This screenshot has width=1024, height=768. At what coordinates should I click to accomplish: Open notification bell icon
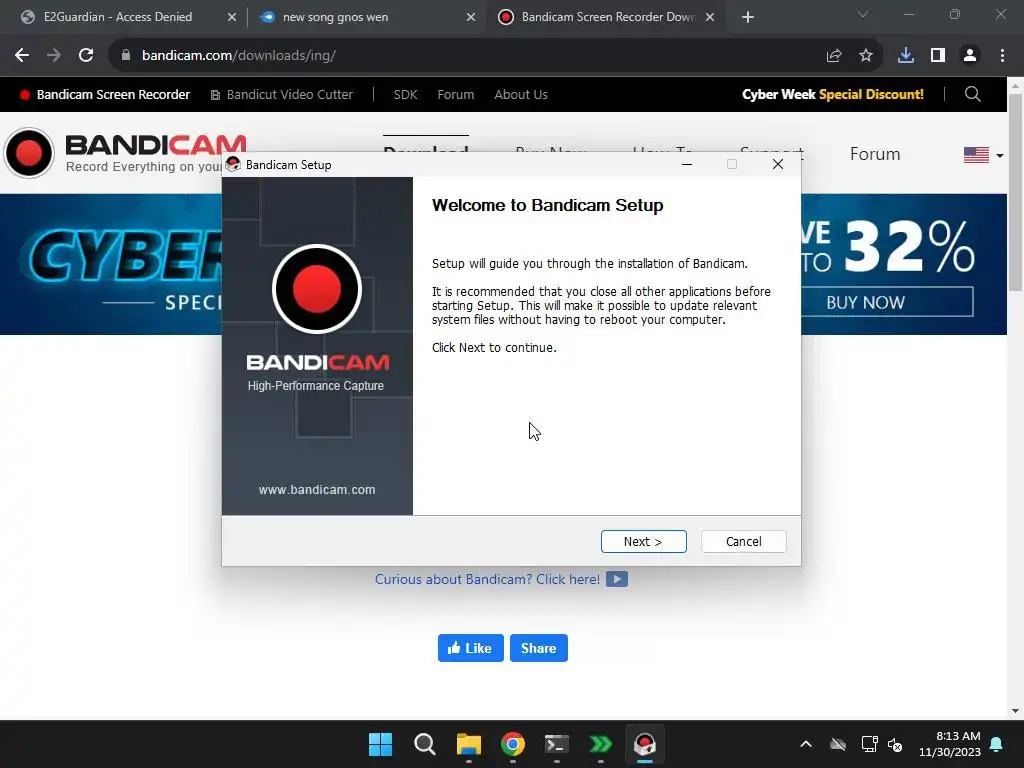[x=997, y=744]
